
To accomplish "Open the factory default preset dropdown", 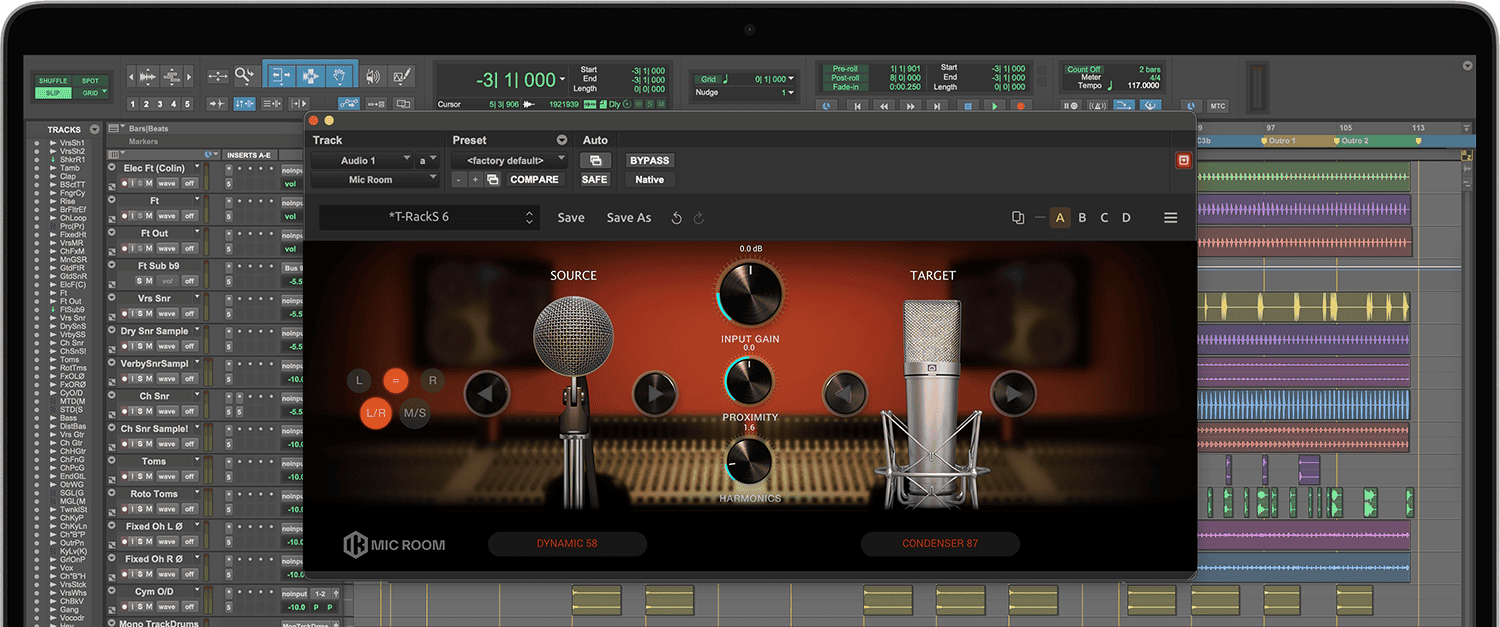I will (x=507, y=159).
